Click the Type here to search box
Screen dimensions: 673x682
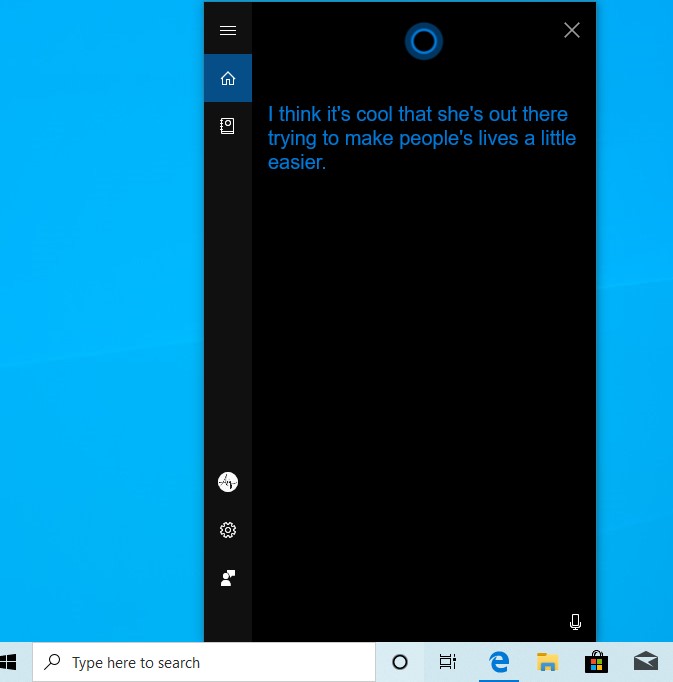tap(204, 662)
